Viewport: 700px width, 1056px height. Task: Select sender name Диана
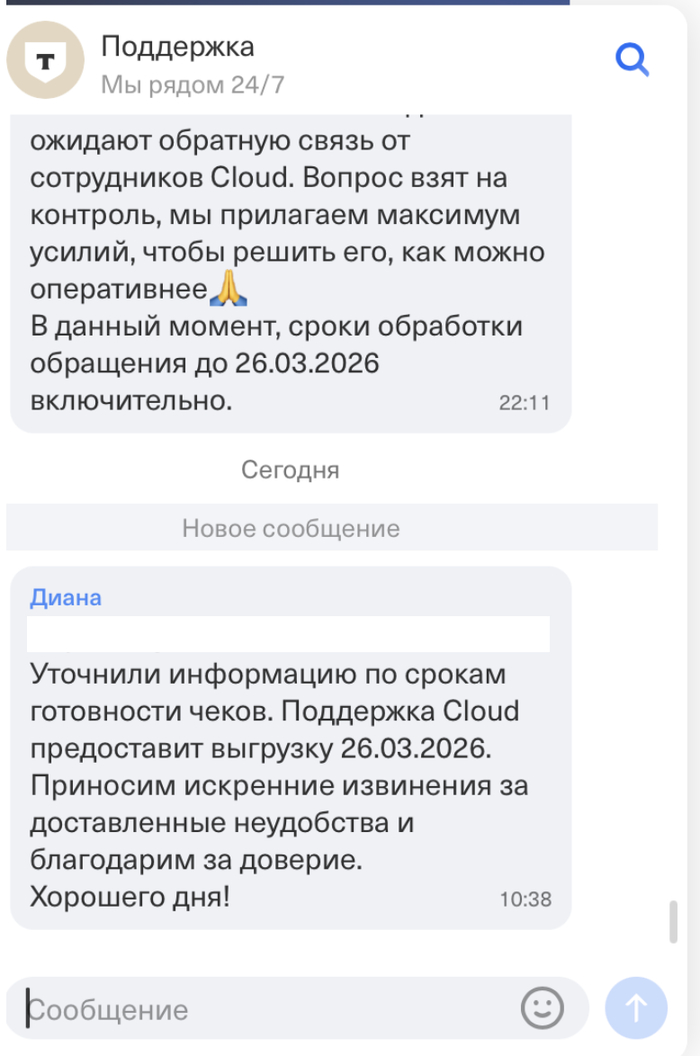66,598
